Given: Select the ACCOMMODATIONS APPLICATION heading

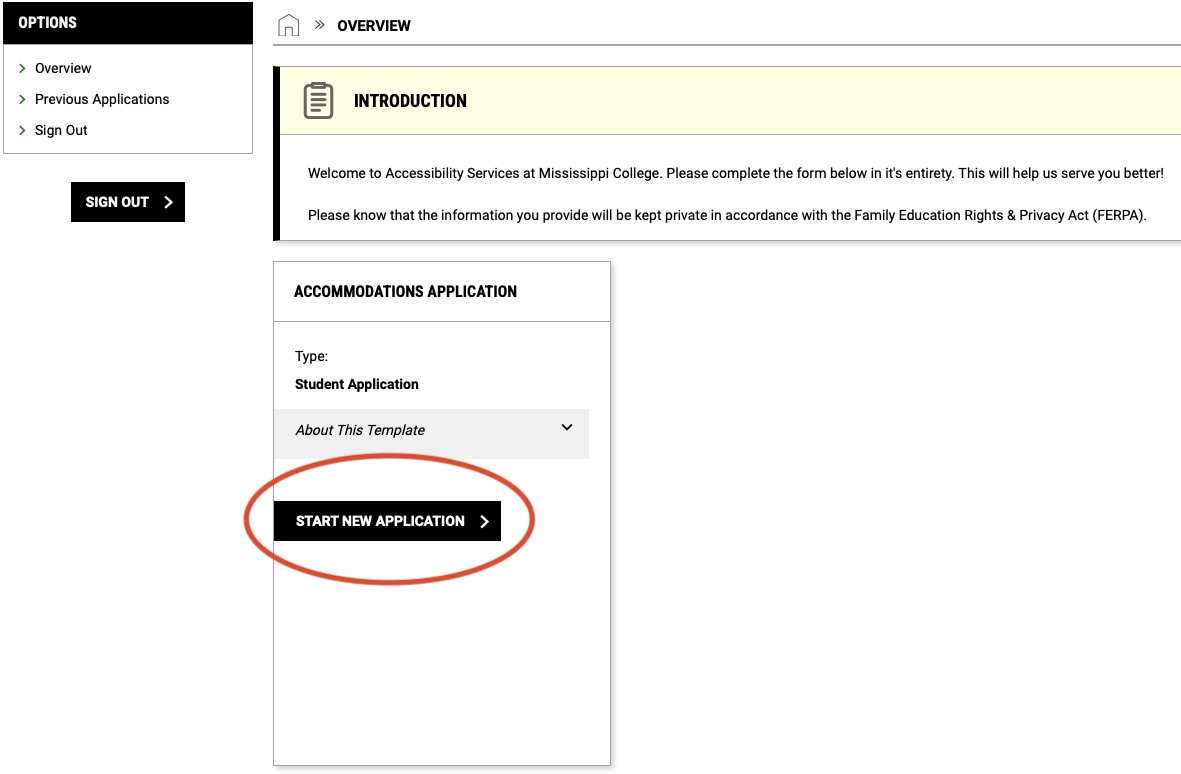Looking at the screenshot, I should click(405, 291).
